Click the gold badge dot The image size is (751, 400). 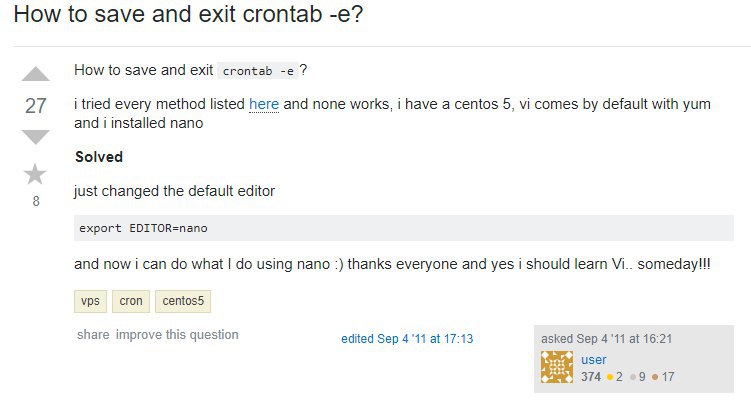[x=609, y=377]
